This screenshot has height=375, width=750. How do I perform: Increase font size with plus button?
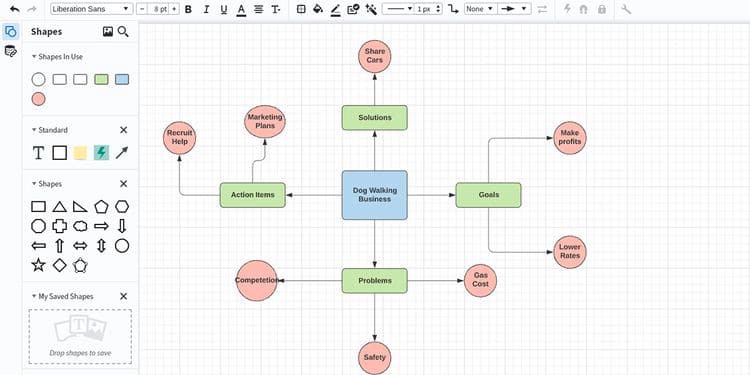coord(174,9)
